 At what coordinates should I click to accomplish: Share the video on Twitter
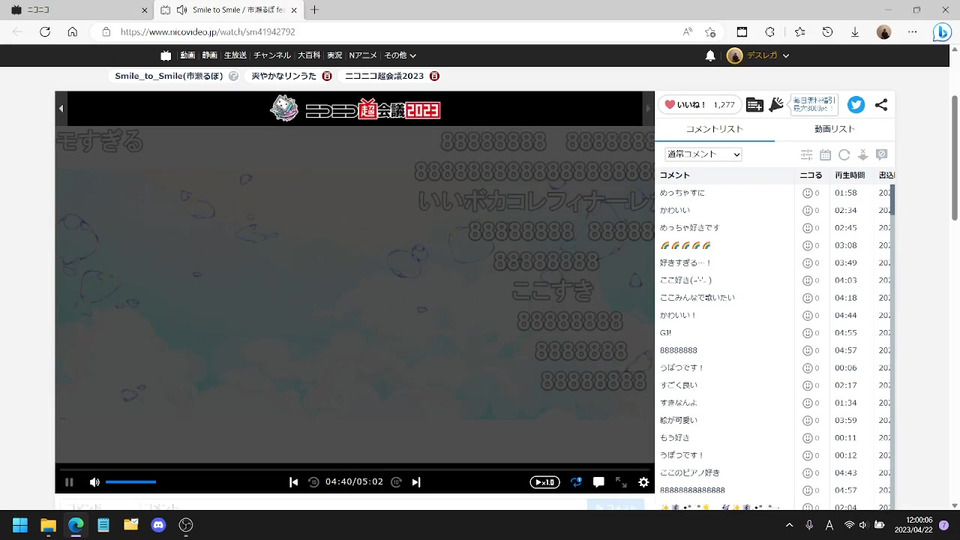(x=856, y=105)
